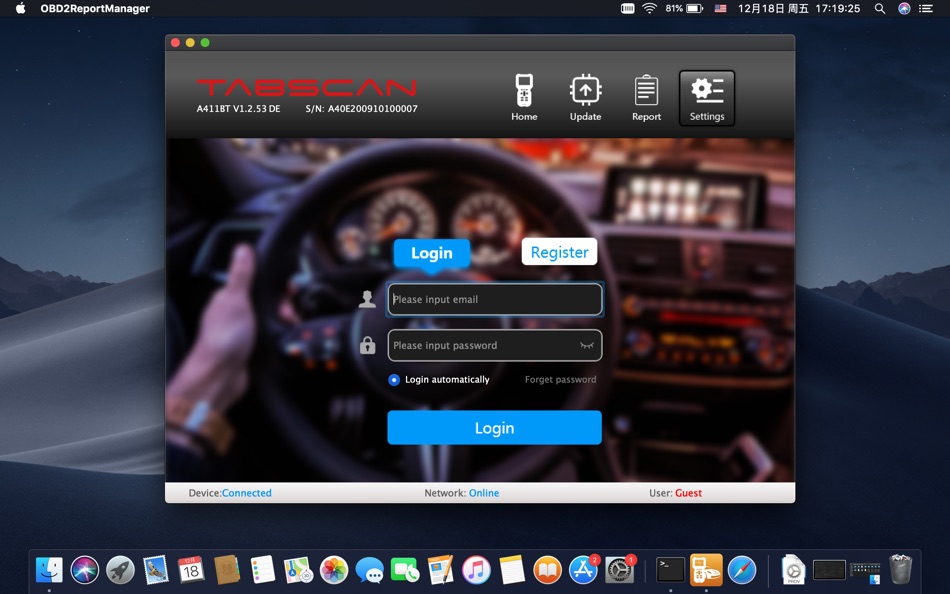This screenshot has height=594, width=950.
Task: Open Photos from the Dock
Action: click(334, 570)
